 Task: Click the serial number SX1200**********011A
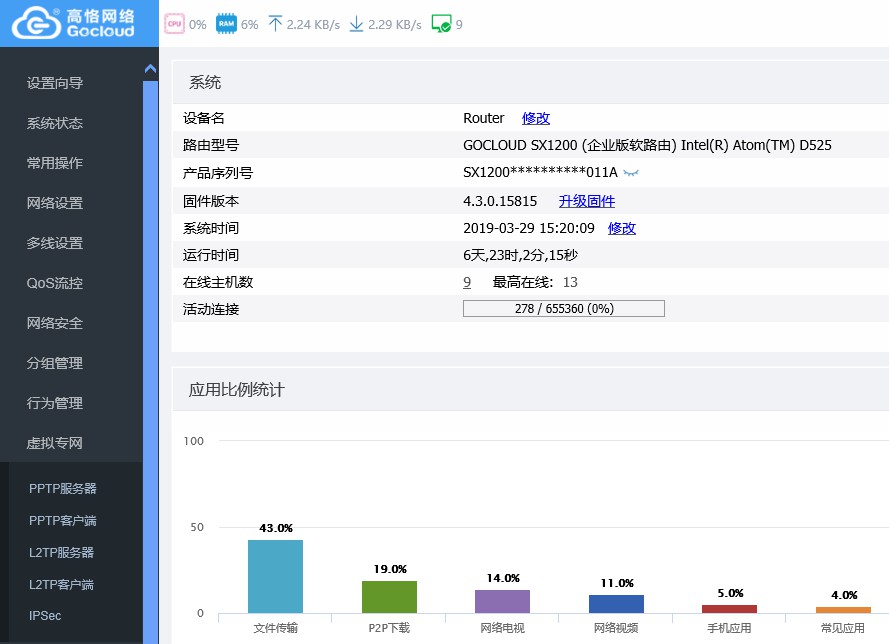click(540, 172)
